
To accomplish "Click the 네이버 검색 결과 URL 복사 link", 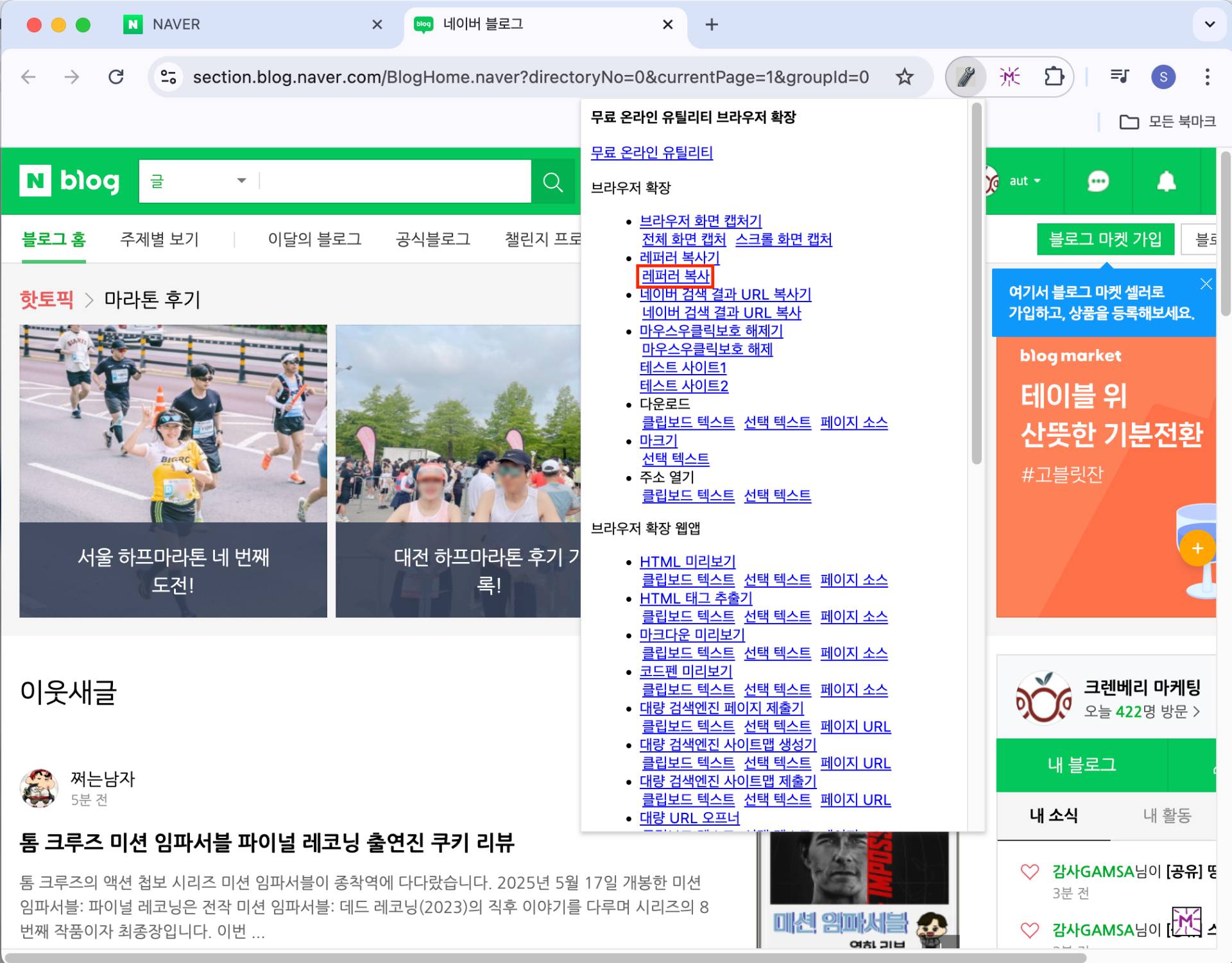I will [721, 312].
